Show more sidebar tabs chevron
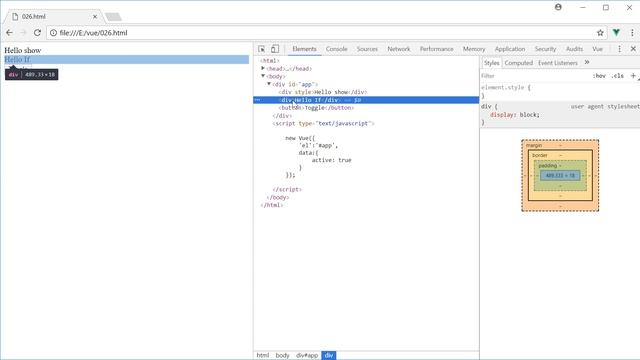This screenshot has height=360, width=640. pyautogui.click(x=587, y=62)
